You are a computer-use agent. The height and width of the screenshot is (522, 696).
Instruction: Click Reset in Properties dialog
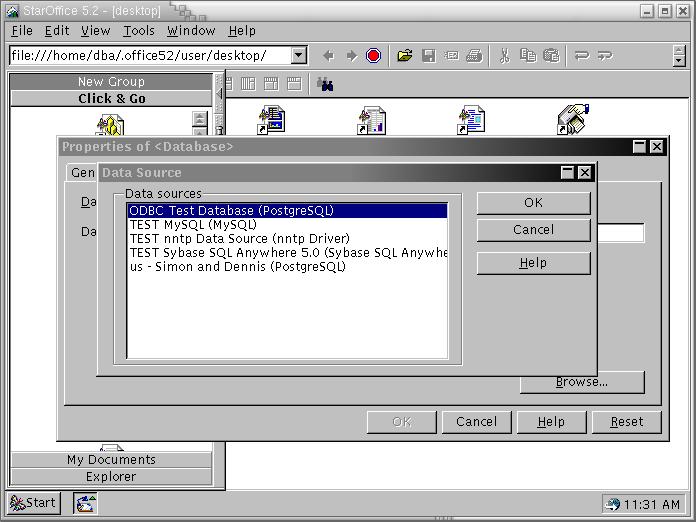[627, 422]
